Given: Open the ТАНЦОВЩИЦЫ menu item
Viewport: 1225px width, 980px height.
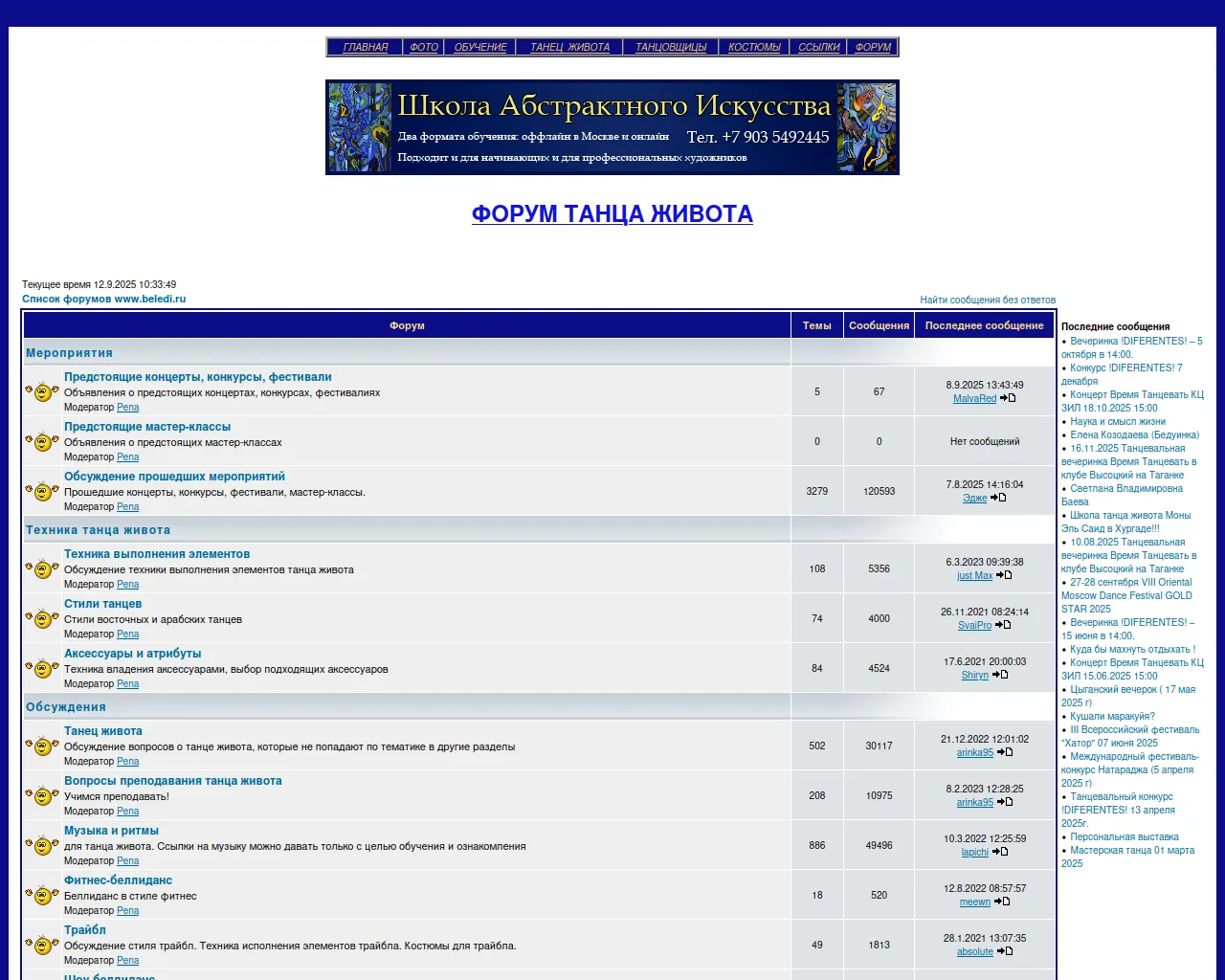Looking at the screenshot, I should pyautogui.click(x=671, y=47).
